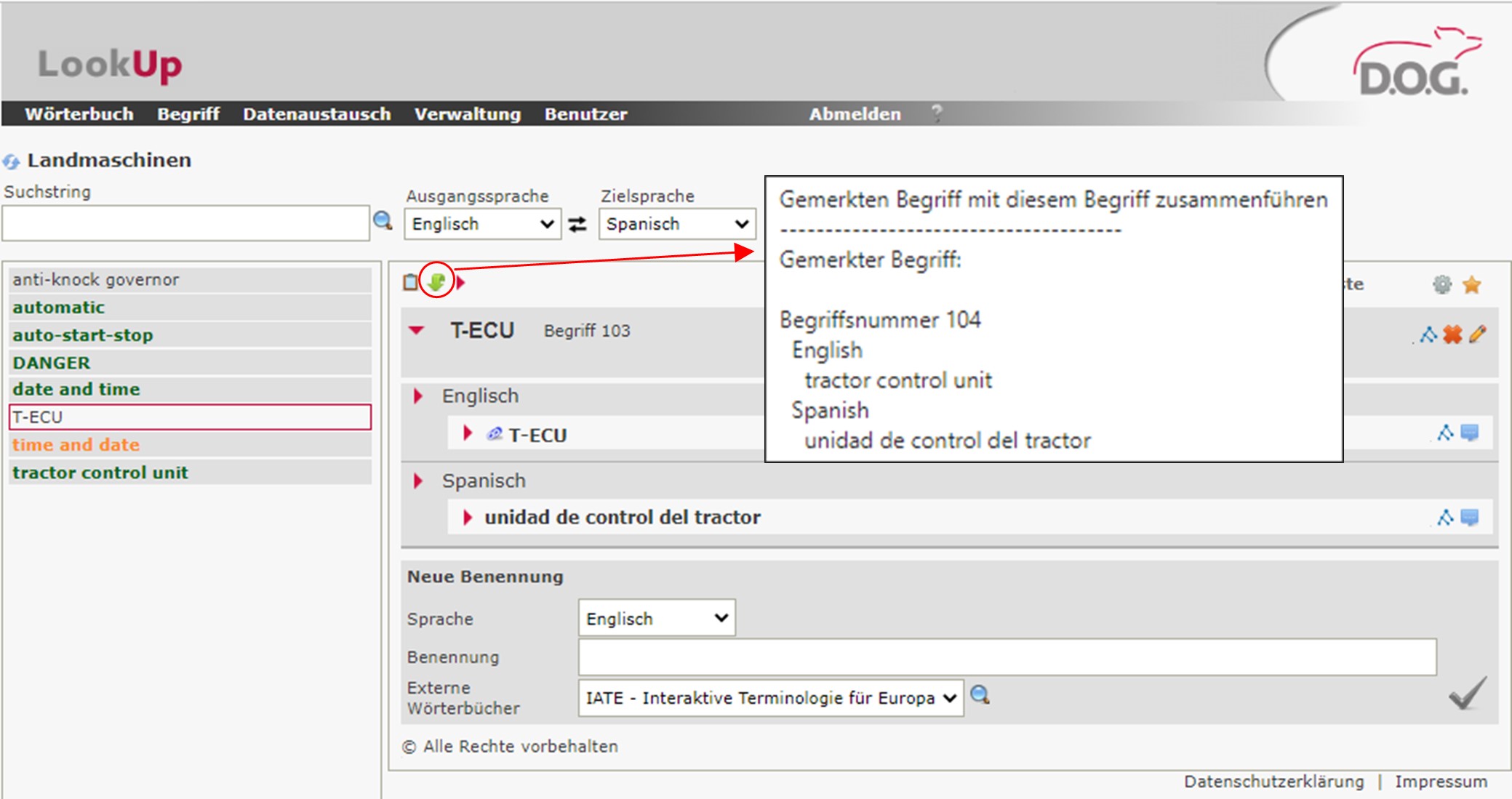Collapse the T-ECU concept triangle
This screenshot has height=799, width=1512.
click(x=417, y=331)
